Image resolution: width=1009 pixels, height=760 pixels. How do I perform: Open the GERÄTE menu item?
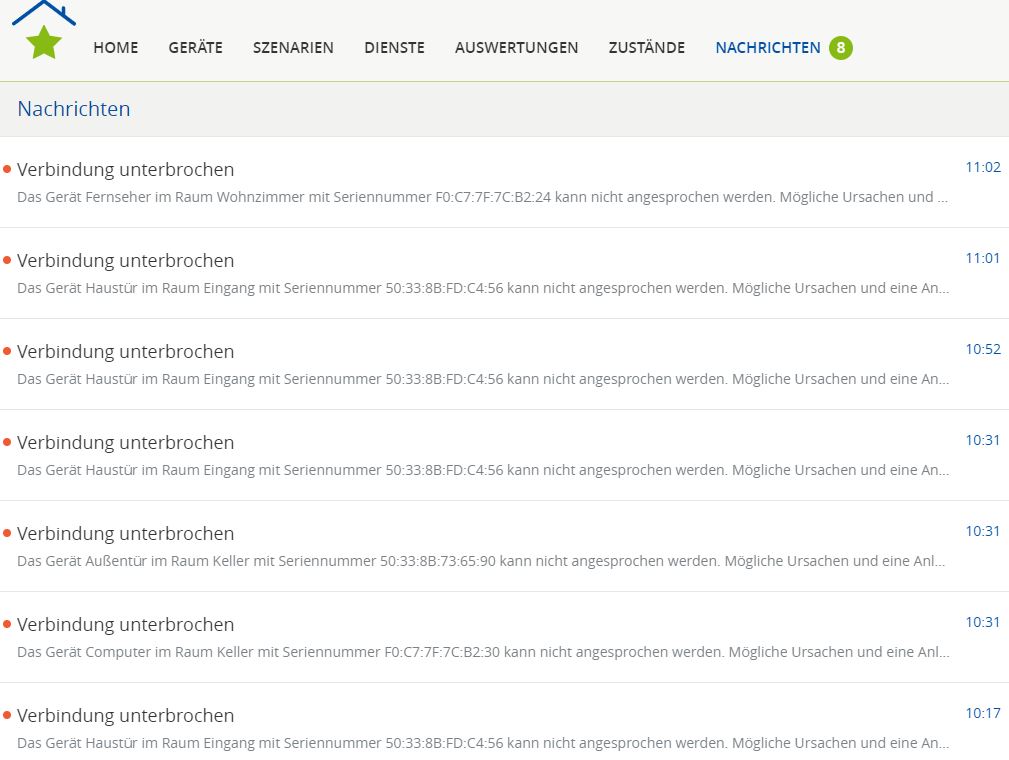pos(196,48)
